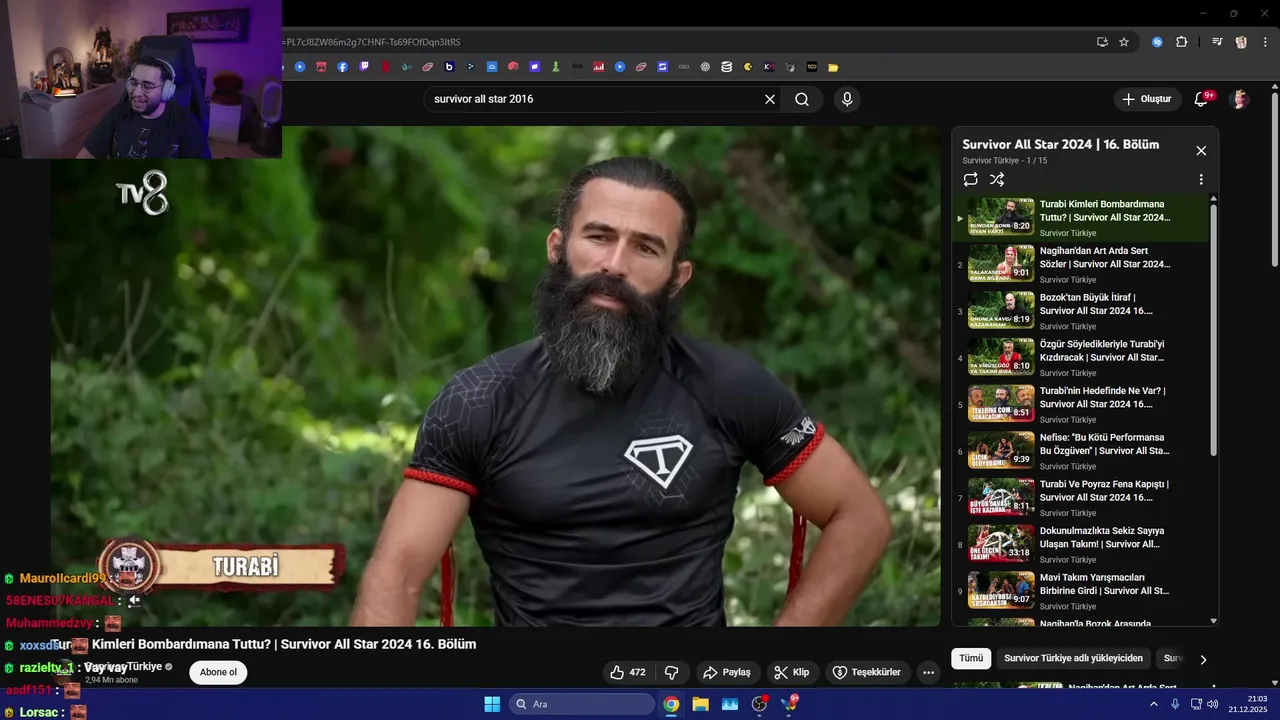Viewport: 1280px width, 720px height.
Task: Open the Oluştur create menu
Action: (1147, 99)
